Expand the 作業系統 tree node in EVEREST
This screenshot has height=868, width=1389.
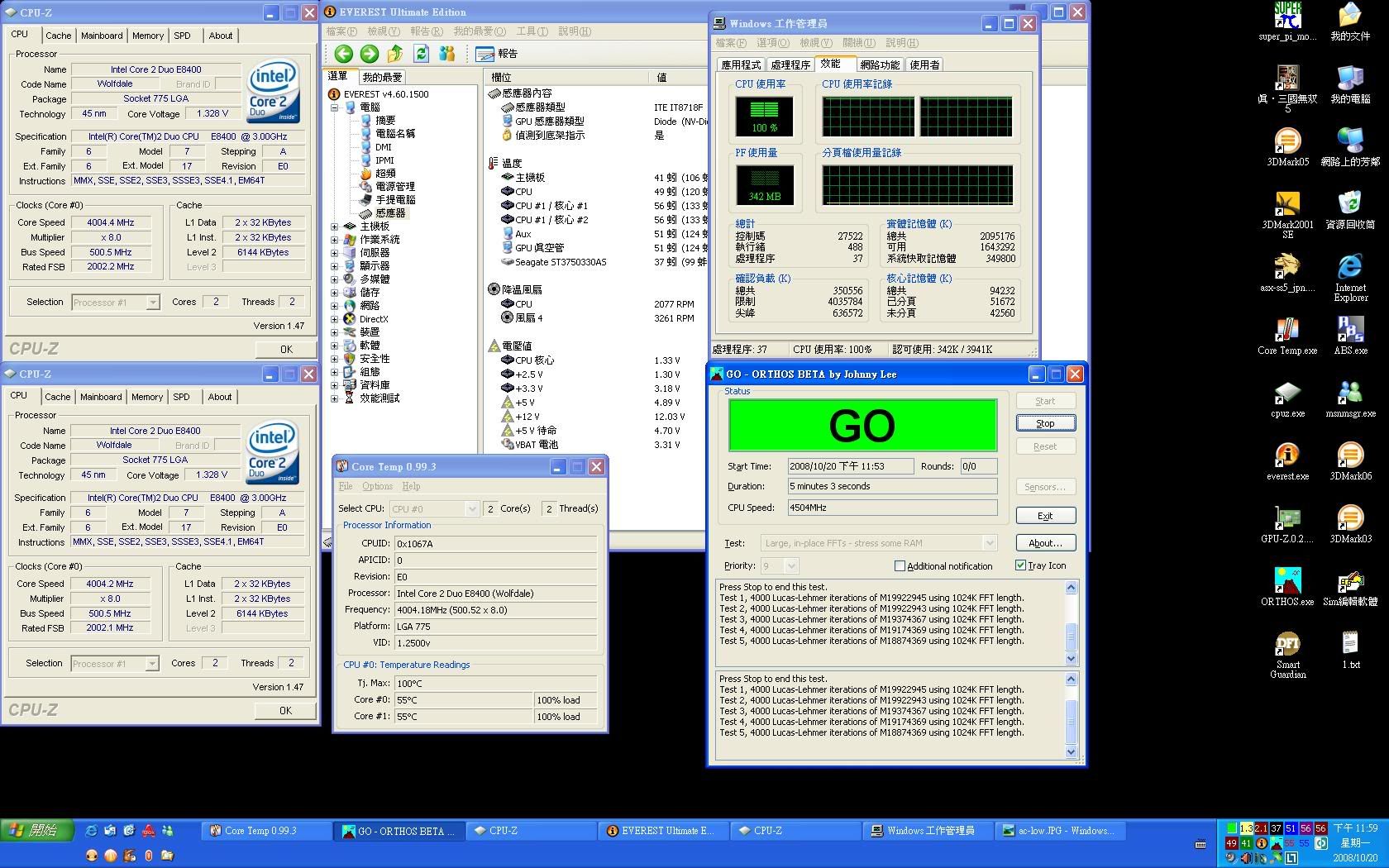[x=335, y=240]
